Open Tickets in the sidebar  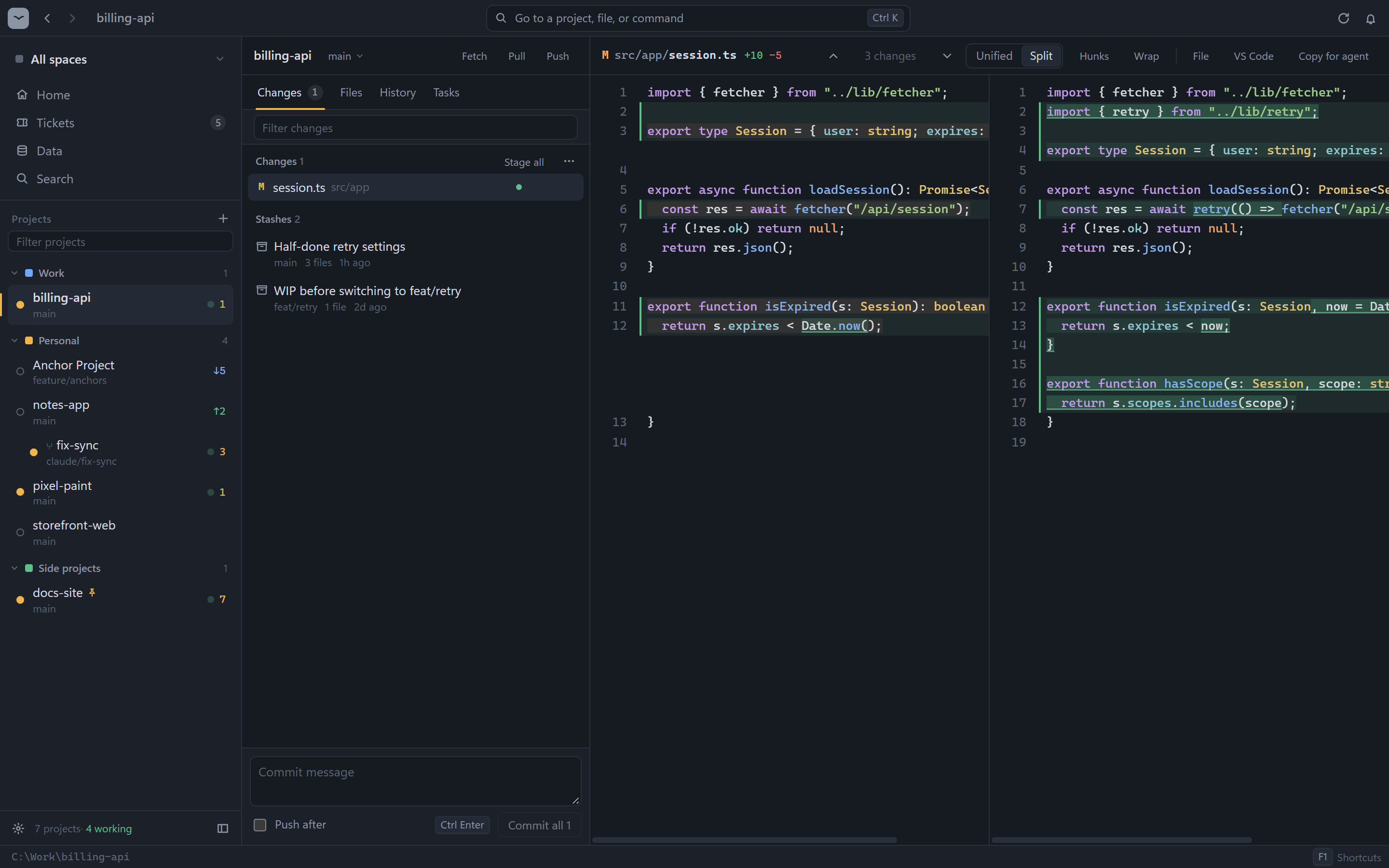tap(121, 123)
